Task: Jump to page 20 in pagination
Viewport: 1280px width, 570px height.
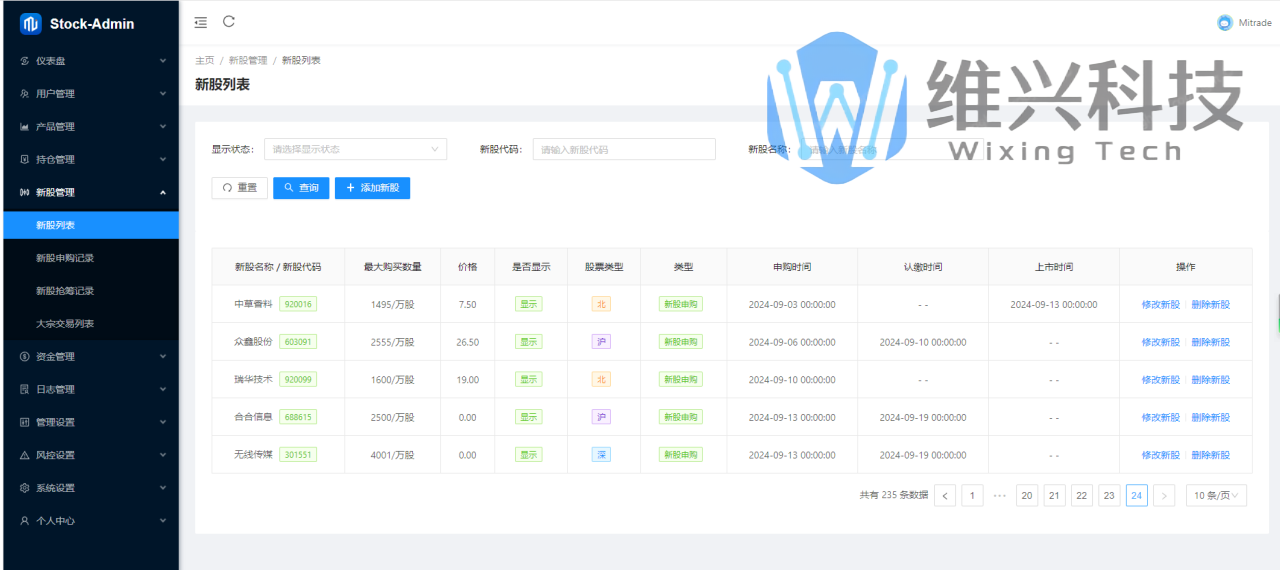Action: point(1027,495)
